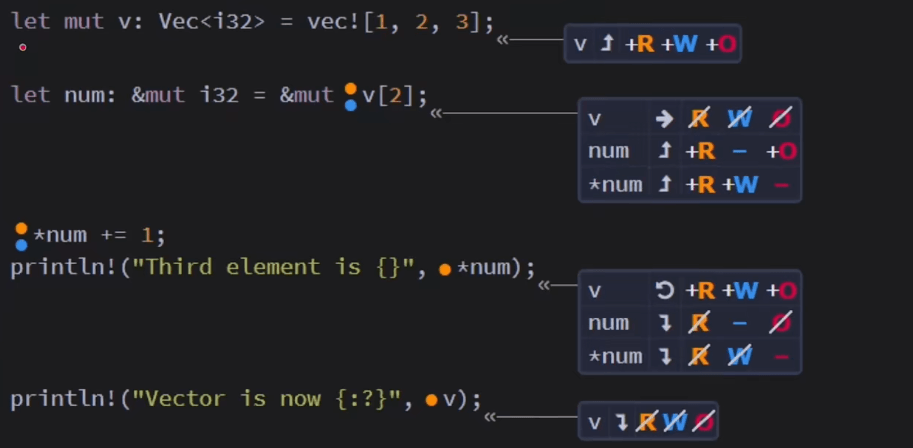Click the « marker after the vec![1, 2, 3] line
913x448 pixels.
coord(502,40)
